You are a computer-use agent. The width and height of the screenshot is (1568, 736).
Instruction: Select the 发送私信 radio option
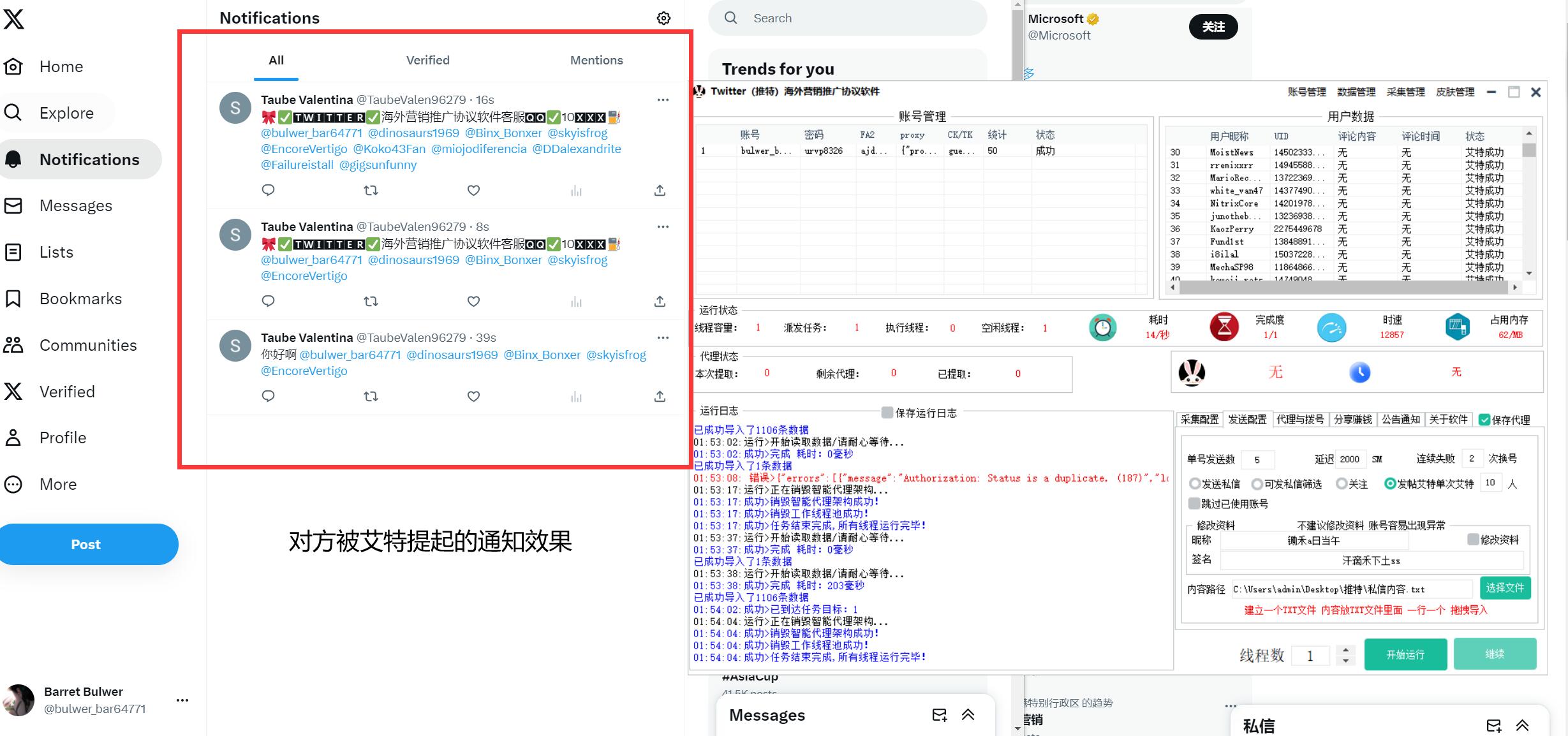coord(1195,484)
